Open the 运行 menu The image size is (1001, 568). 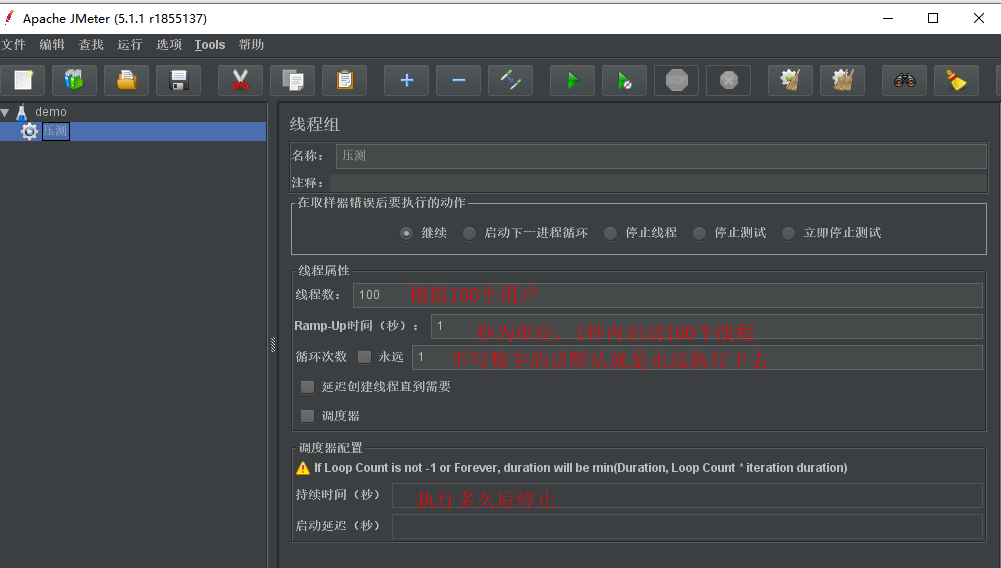(x=130, y=45)
